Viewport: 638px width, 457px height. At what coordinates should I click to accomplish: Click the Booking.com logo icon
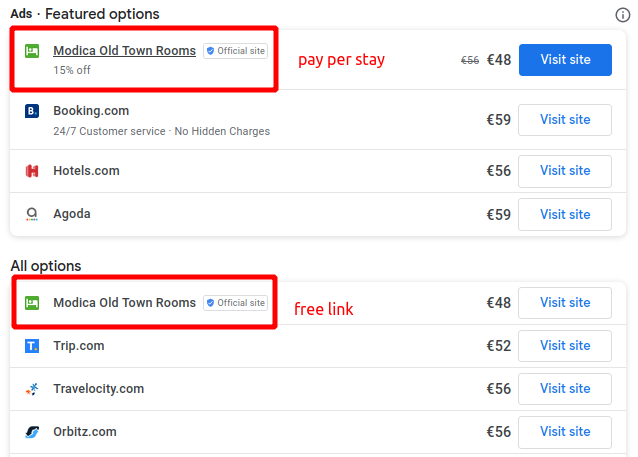click(32, 111)
